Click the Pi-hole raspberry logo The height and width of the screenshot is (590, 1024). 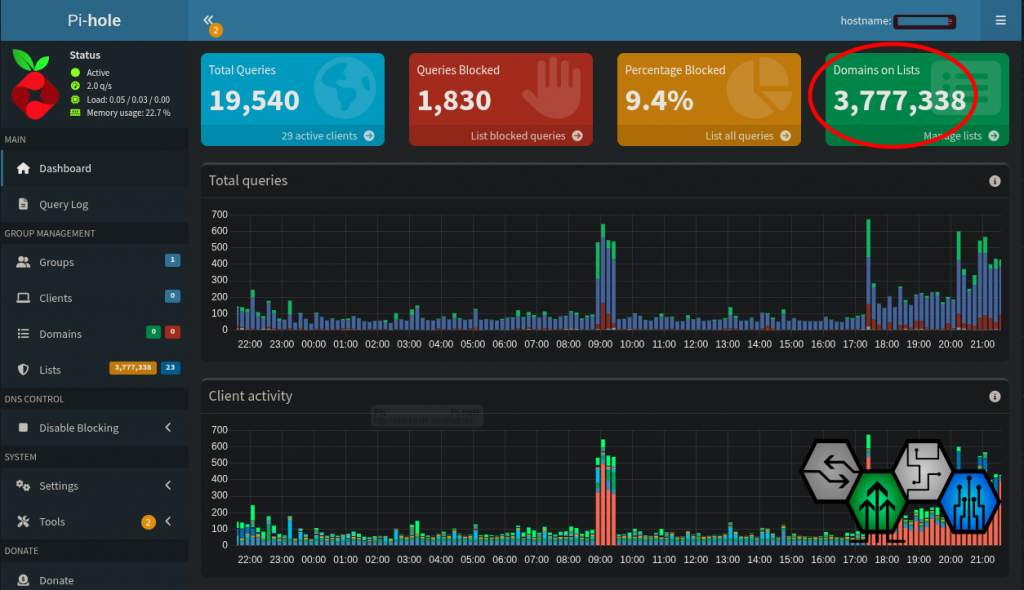[x=36, y=84]
